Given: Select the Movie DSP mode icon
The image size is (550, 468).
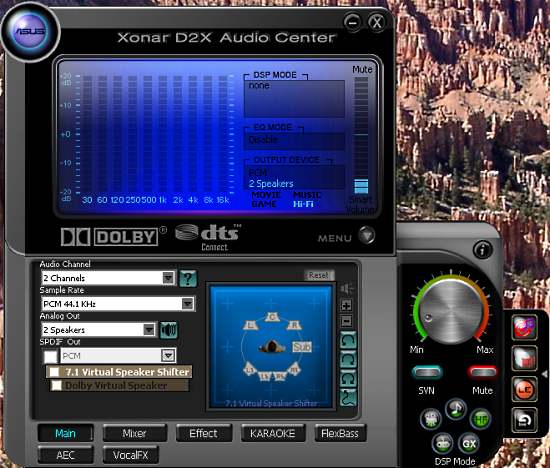Looking at the screenshot, I should point(430,419).
